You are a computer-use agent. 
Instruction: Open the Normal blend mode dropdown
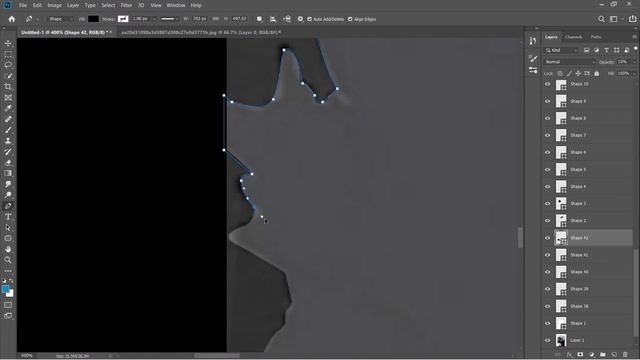click(x=570, y=62)
